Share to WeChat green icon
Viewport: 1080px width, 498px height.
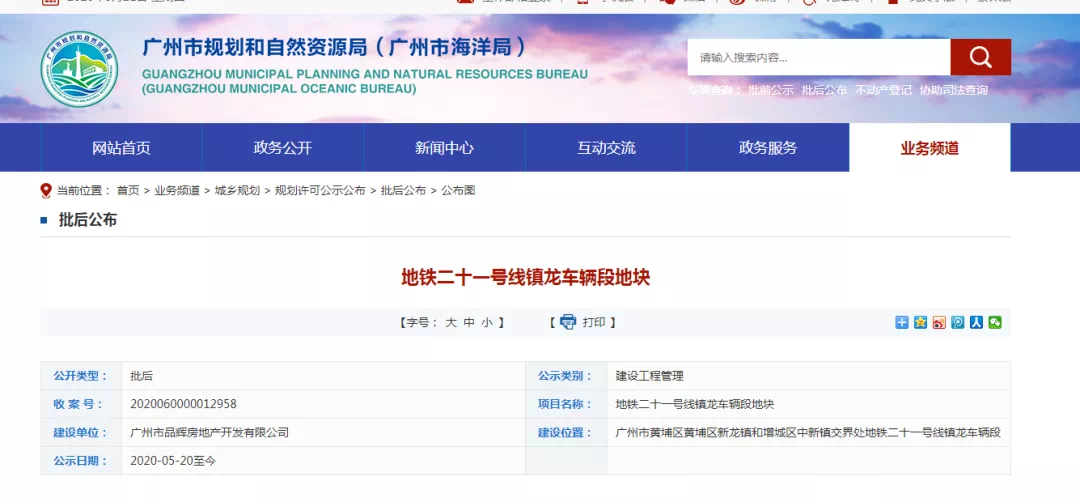[995, 322]
